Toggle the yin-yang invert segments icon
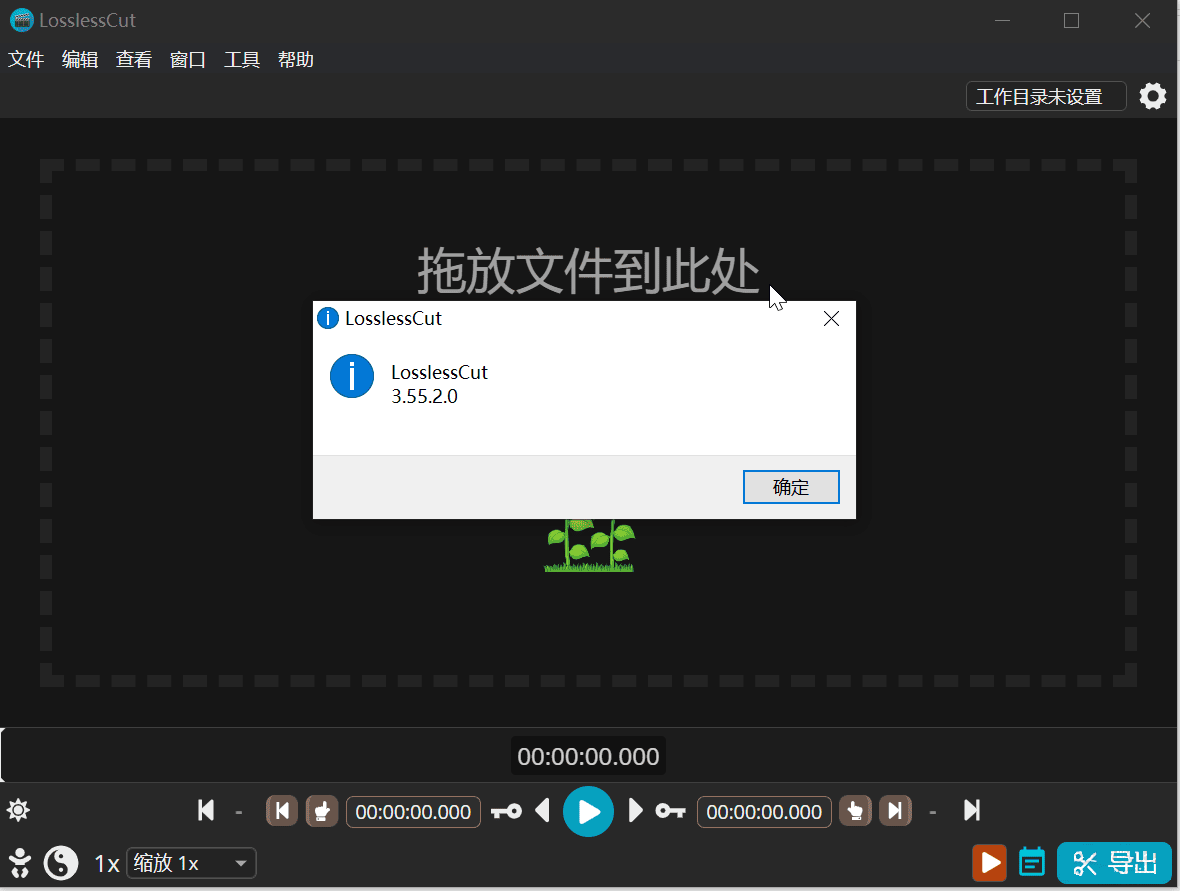Screen dimensions: 1180x891 [61, 863]
